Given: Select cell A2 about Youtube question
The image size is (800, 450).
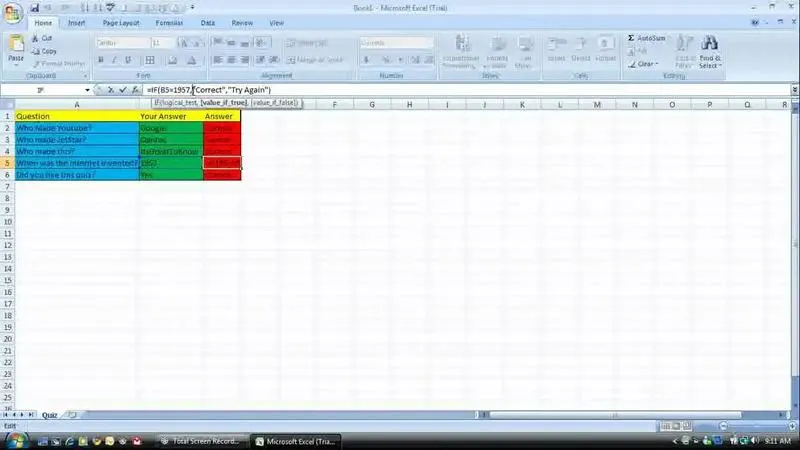Looking at the screenshot, I should point(75,128).
